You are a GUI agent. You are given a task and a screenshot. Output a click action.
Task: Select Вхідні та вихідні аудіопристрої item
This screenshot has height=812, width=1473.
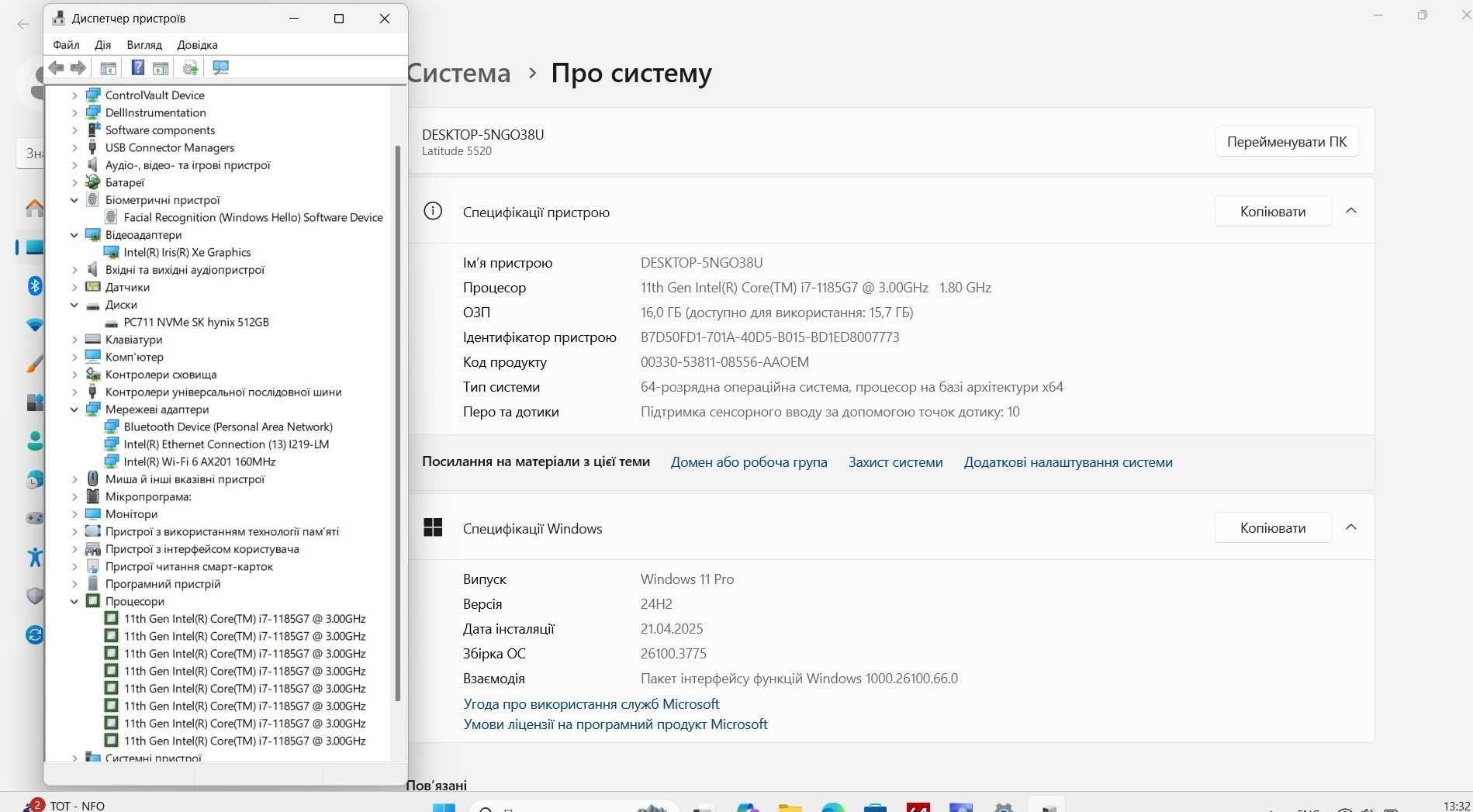coord(185,270)
